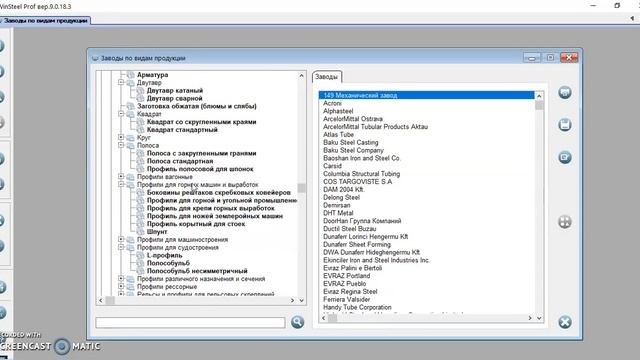Select COS TARGOVISTE S.A entry

pyautogui.click(x=357, y=182)
